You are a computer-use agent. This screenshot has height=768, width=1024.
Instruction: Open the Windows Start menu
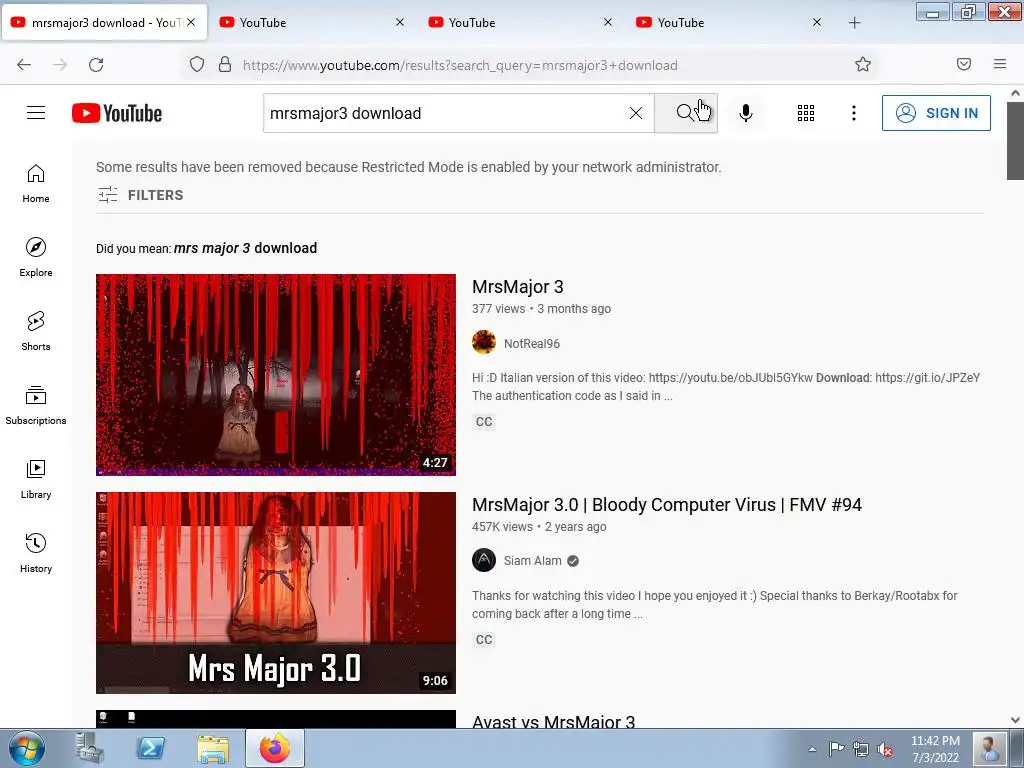pyautogui.click(x=26, y=748)
